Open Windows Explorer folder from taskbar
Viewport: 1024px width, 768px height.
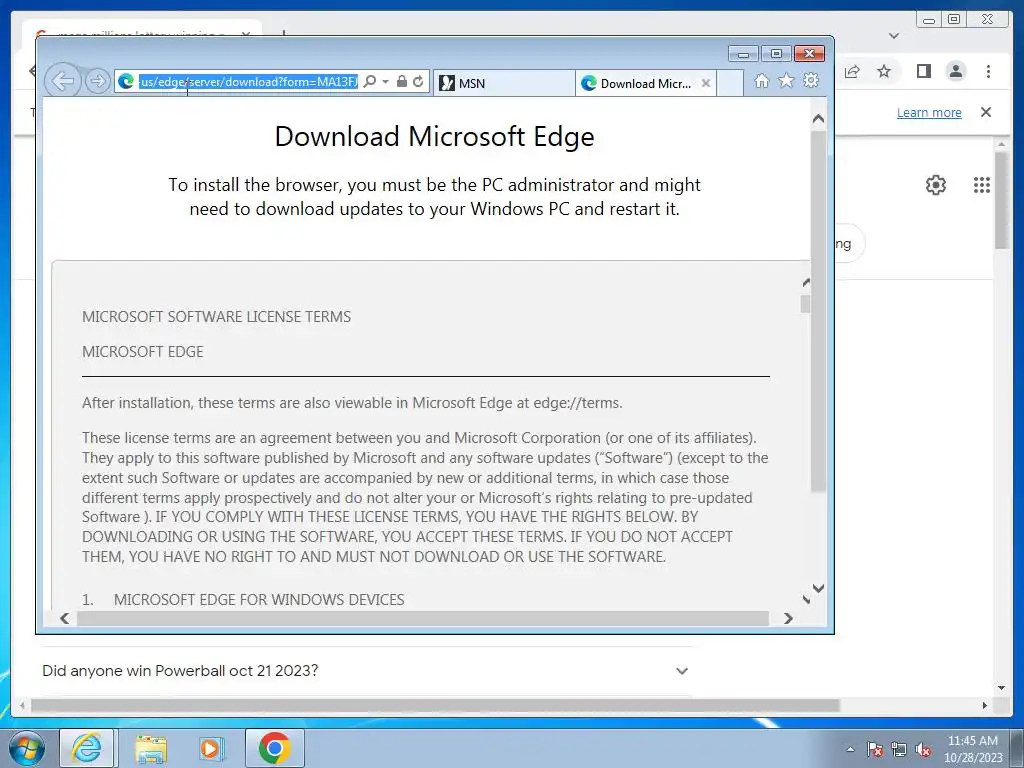(x=151, y=748)
